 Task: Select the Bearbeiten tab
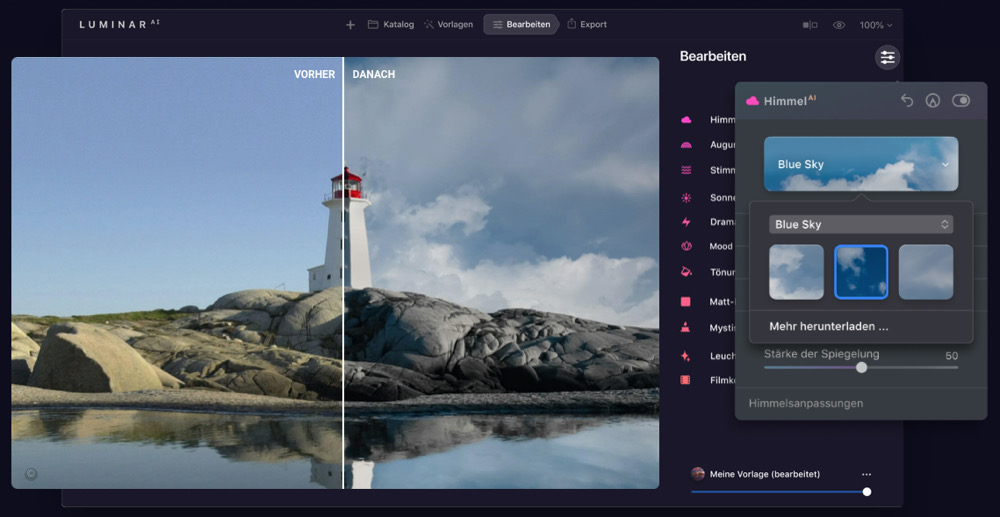520,25
